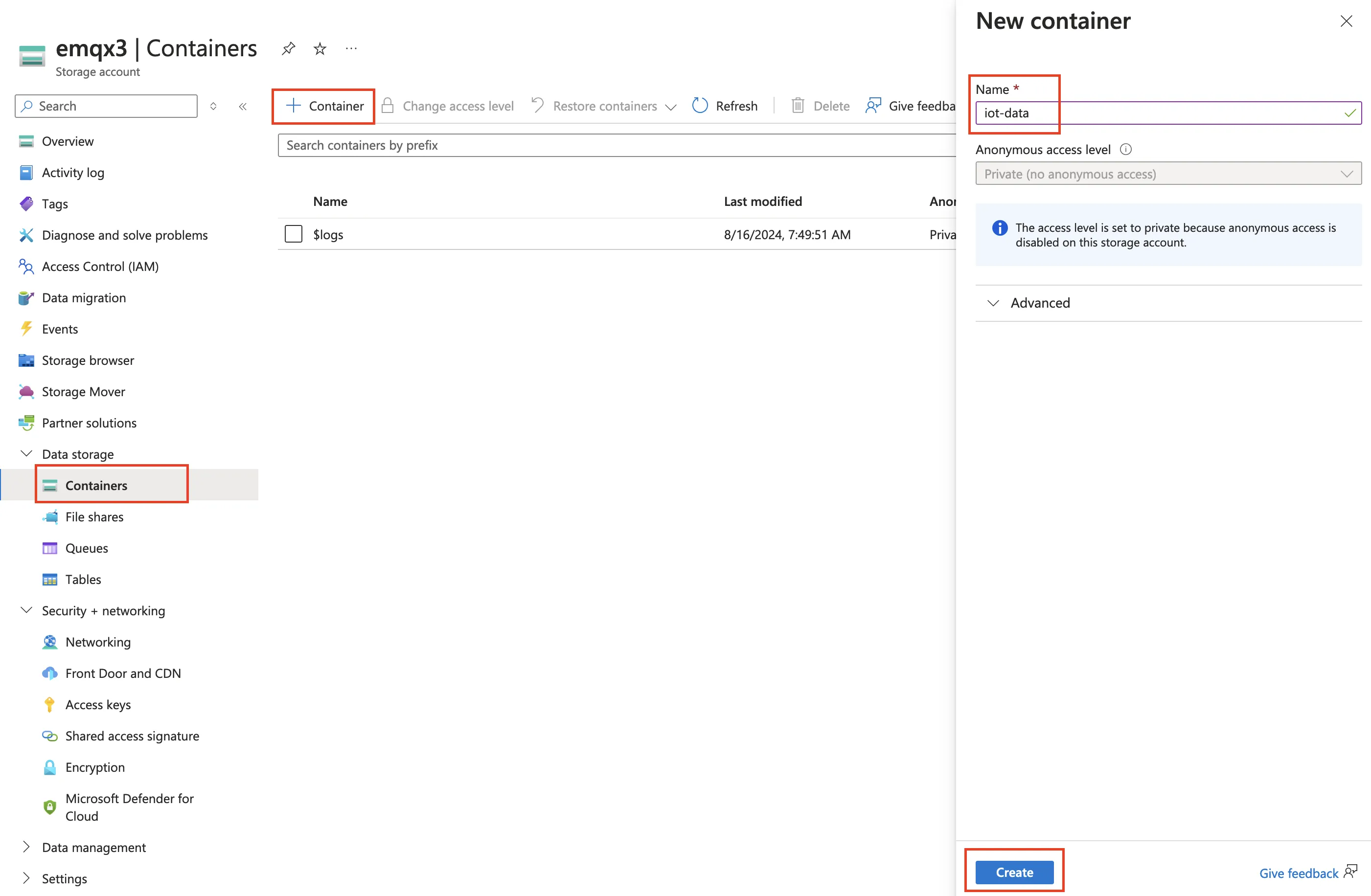Refresh the containers list

[x=725, y=105]
